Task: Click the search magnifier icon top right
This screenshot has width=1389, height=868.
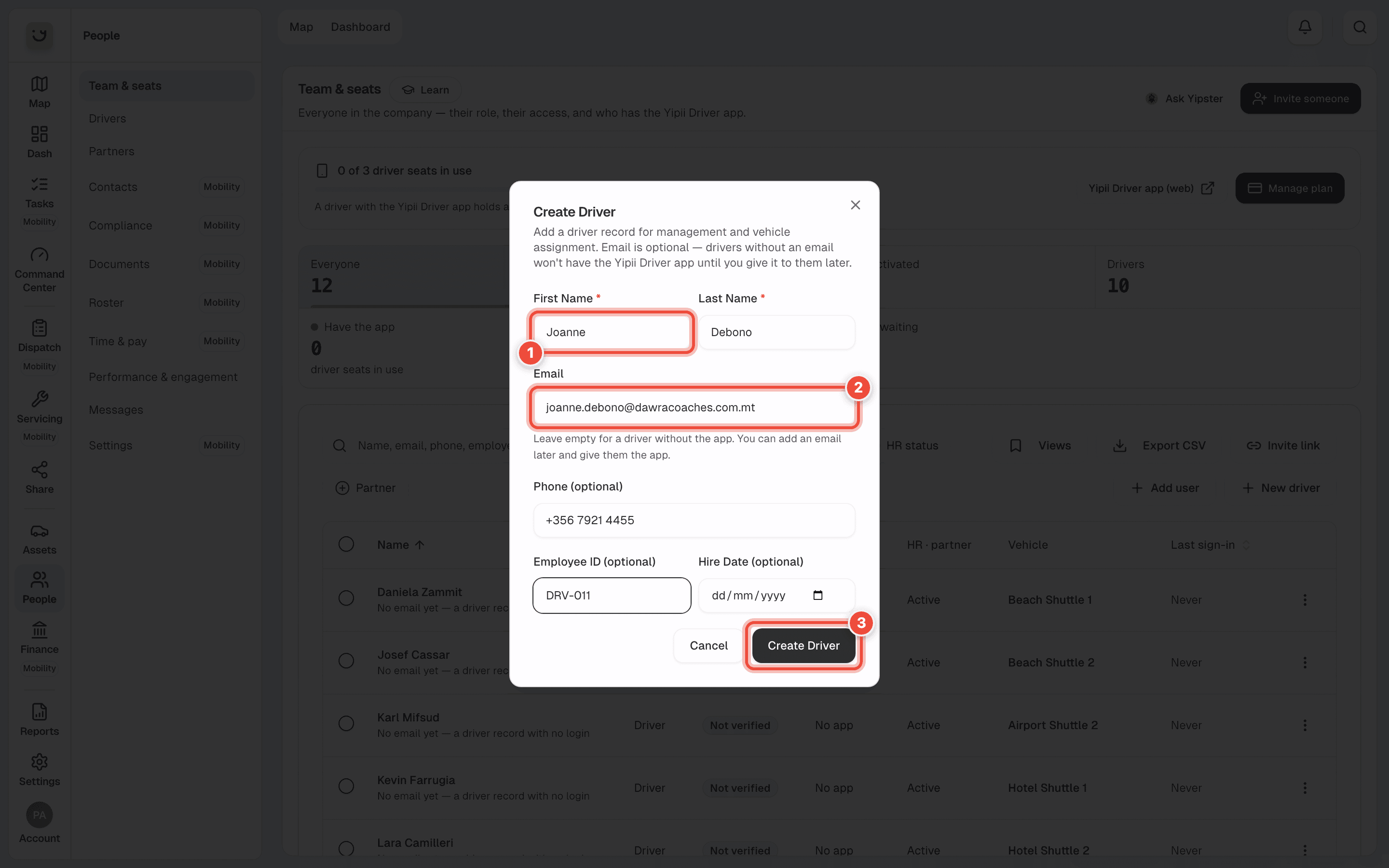Action: [1359, 27]
